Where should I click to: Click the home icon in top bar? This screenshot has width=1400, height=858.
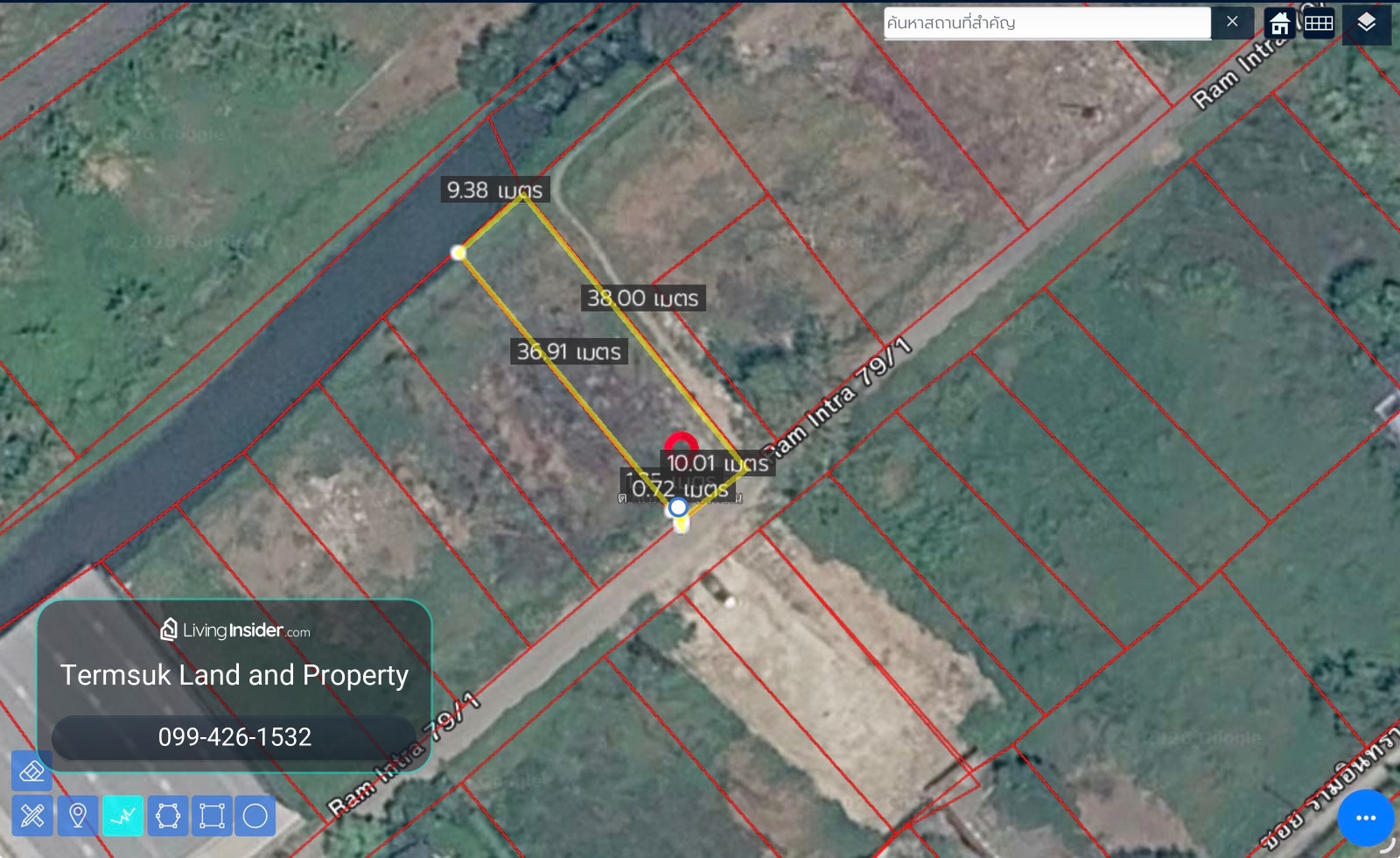coord(1280,23)
